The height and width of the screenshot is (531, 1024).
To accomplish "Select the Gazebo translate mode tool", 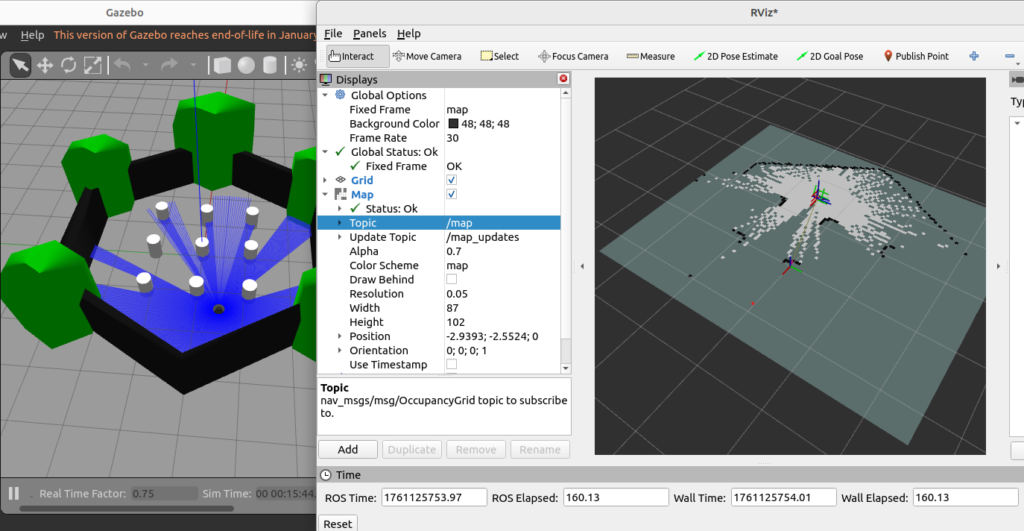I will tap(45, 65).
